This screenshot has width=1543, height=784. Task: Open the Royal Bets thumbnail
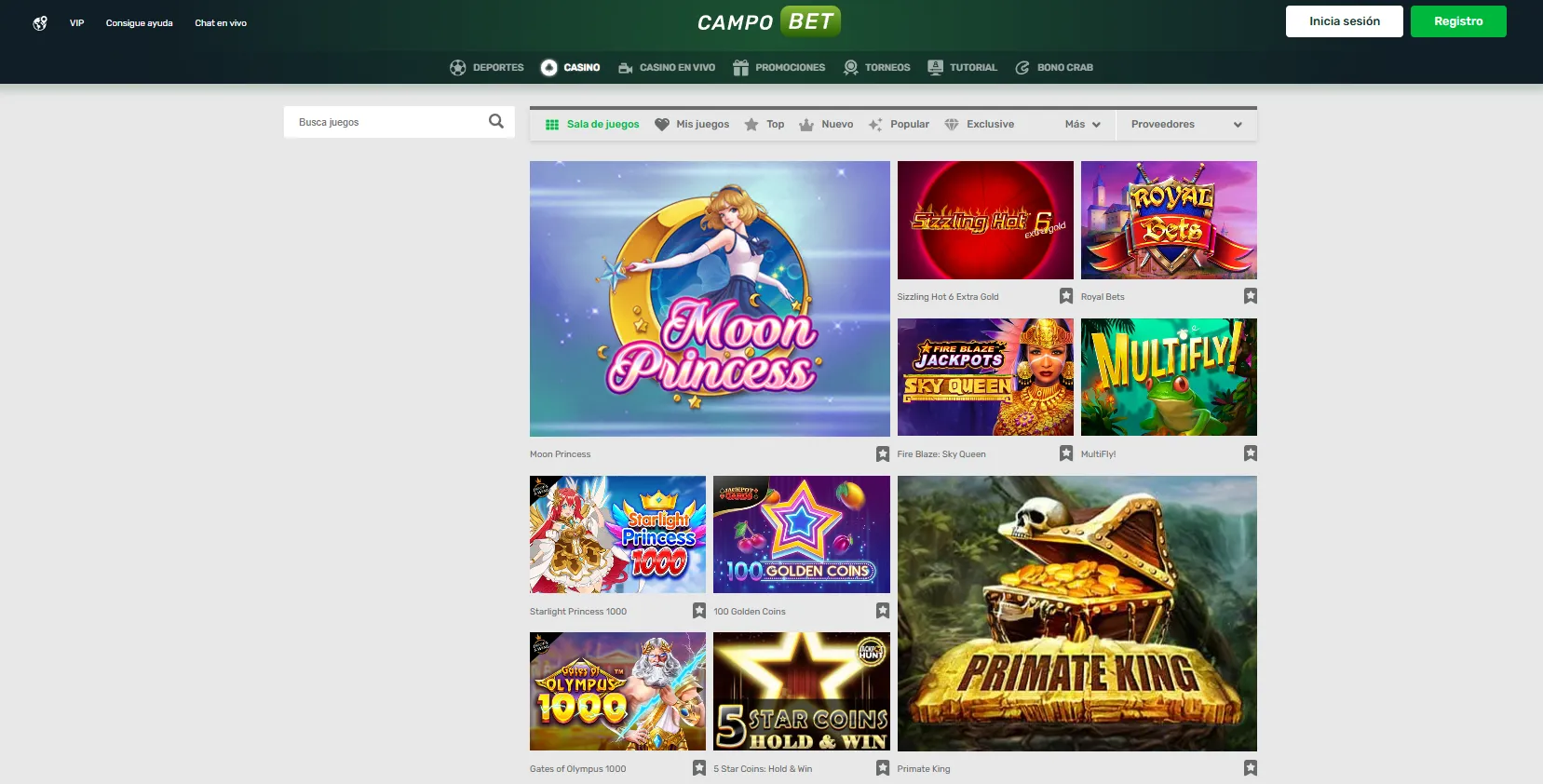coord(1169,220)
